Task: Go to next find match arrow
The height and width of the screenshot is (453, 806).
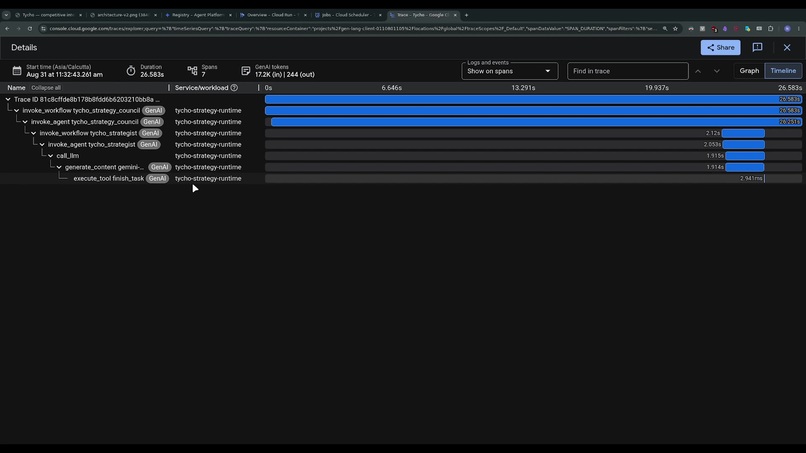Action: (x=717, y=71)
